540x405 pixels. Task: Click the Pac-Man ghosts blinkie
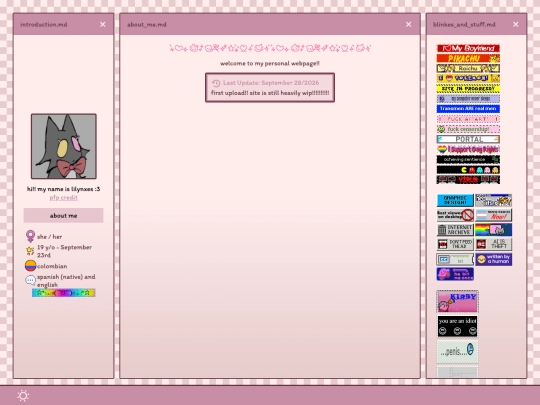[468, 169]
